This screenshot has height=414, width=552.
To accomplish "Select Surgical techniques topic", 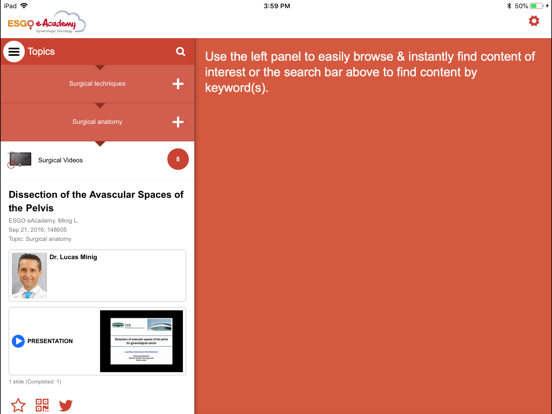I will 97,84.
